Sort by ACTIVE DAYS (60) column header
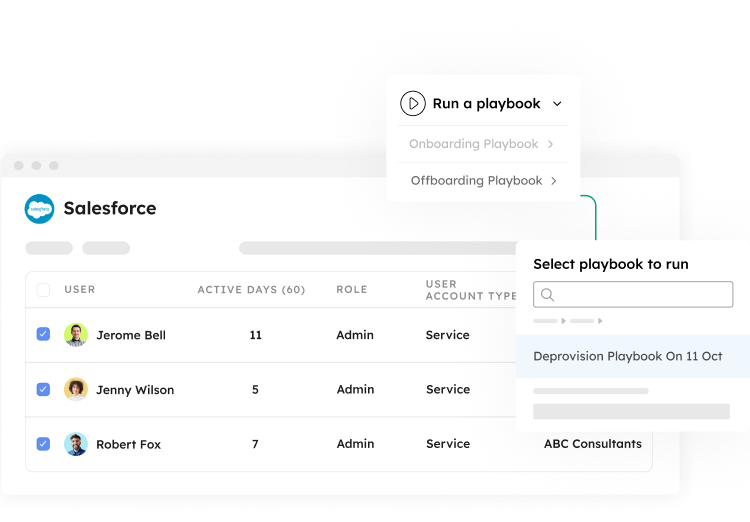 (x=251, y=289)
